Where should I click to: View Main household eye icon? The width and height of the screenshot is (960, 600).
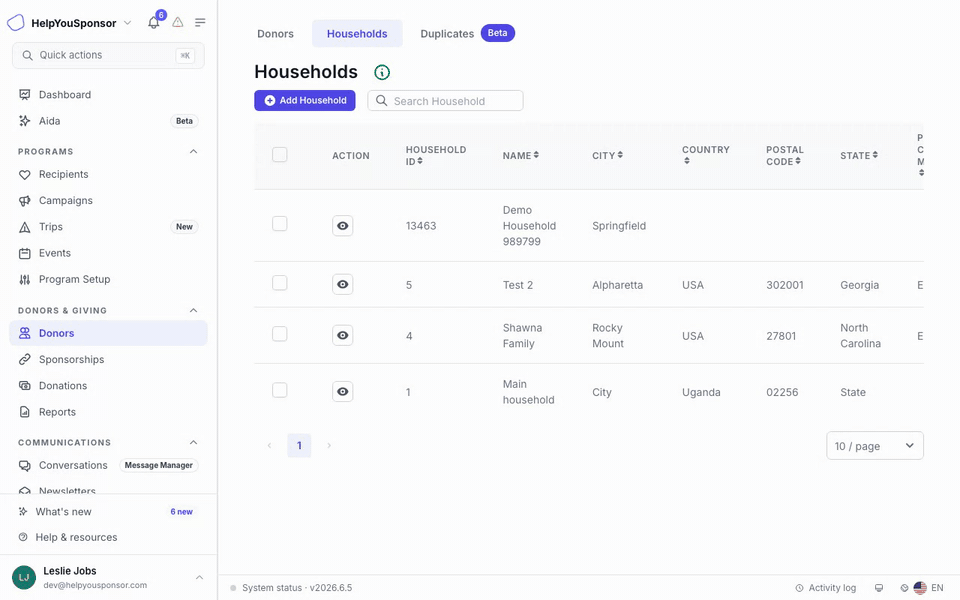pos(343,392)
